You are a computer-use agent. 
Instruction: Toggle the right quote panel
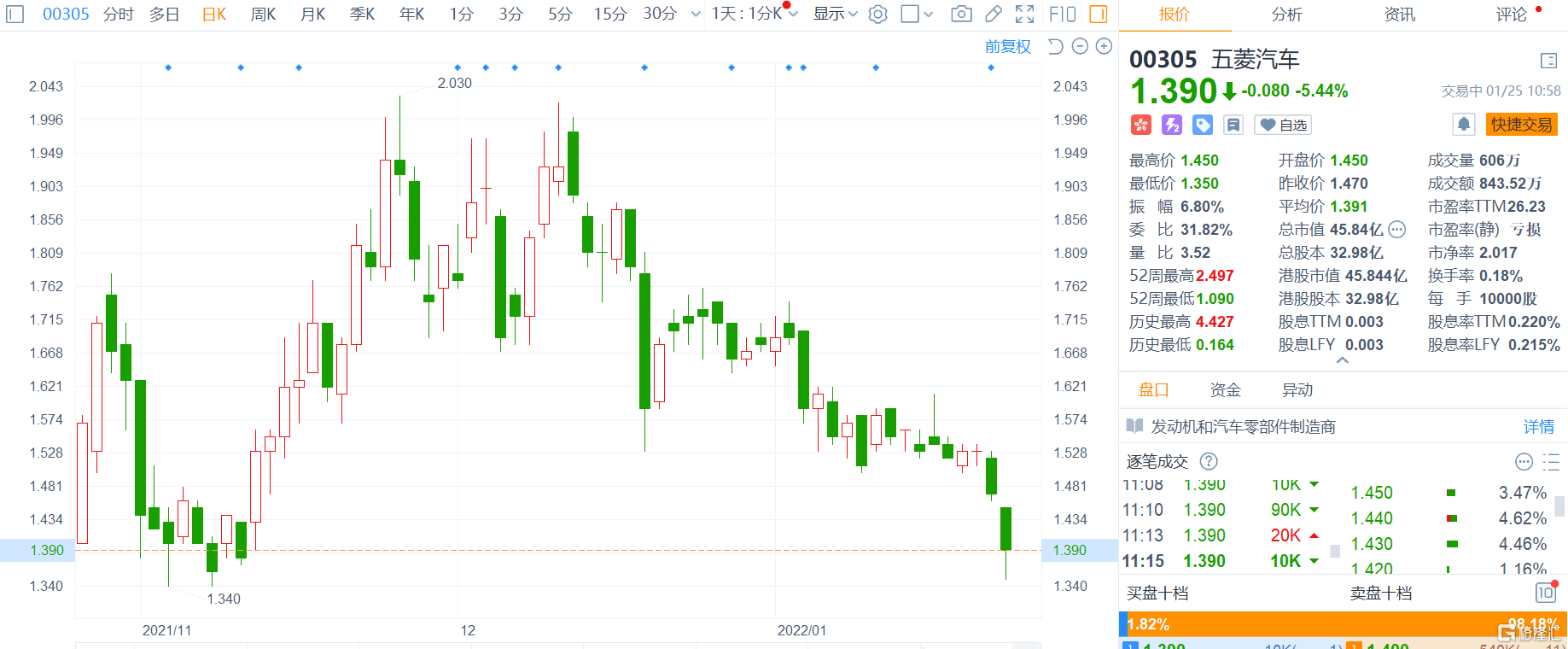coord(1099,15)
